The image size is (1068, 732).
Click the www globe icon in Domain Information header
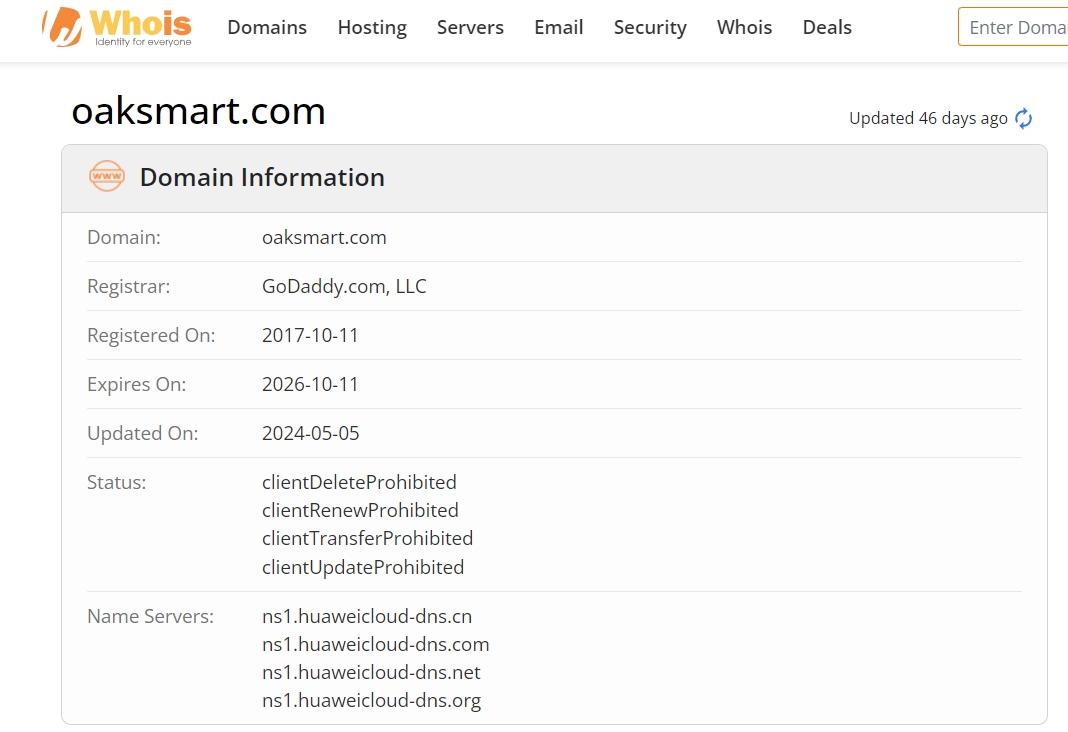click(107, 176)
